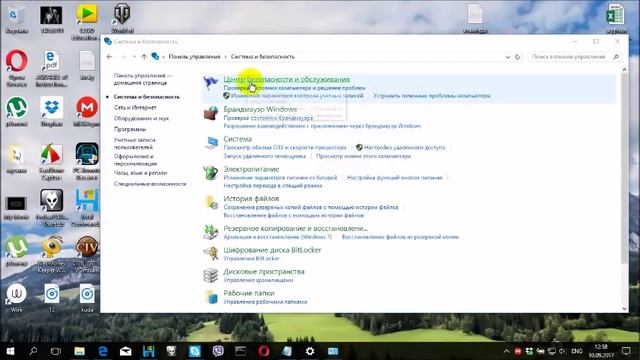Click the Электропитание battery icon
Viewport: 640px width, 360px height.
[211, 173]
